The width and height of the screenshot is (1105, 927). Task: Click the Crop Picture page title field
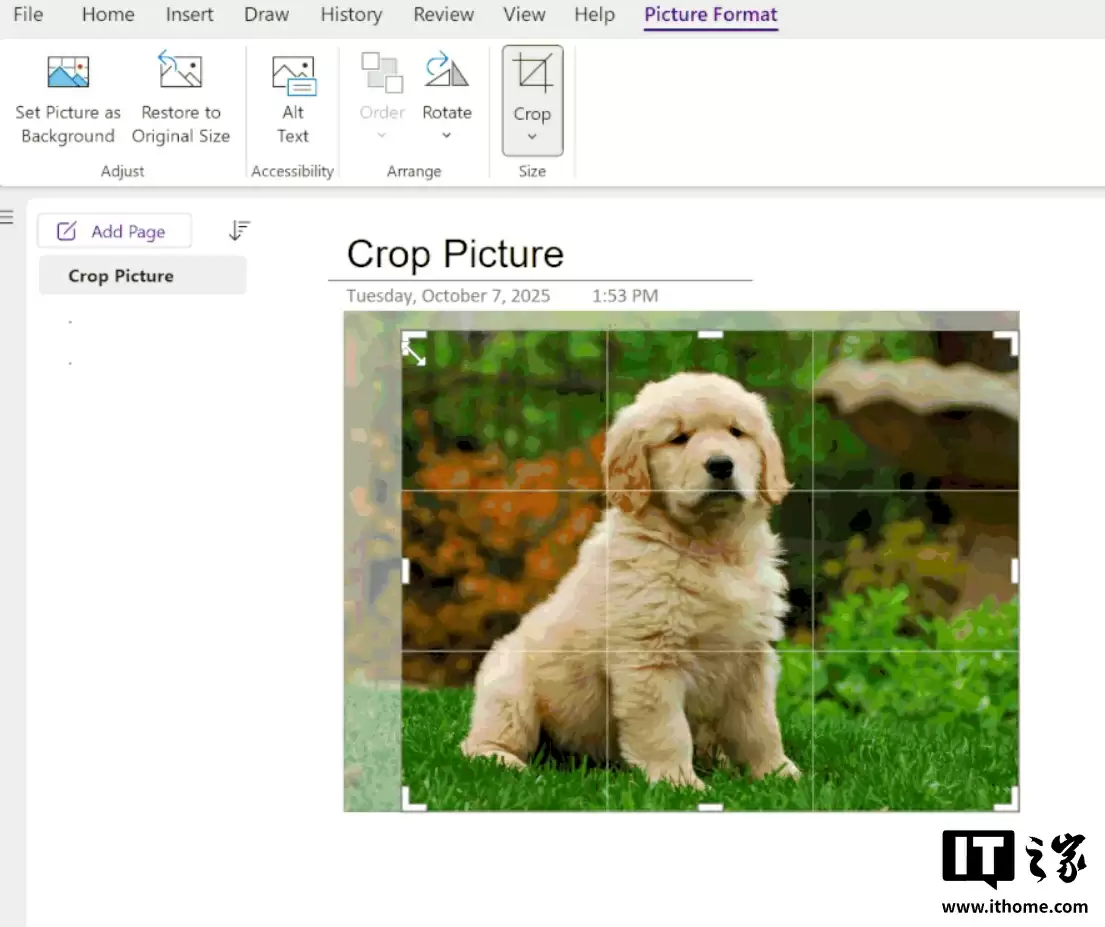(x=455, y=254)
